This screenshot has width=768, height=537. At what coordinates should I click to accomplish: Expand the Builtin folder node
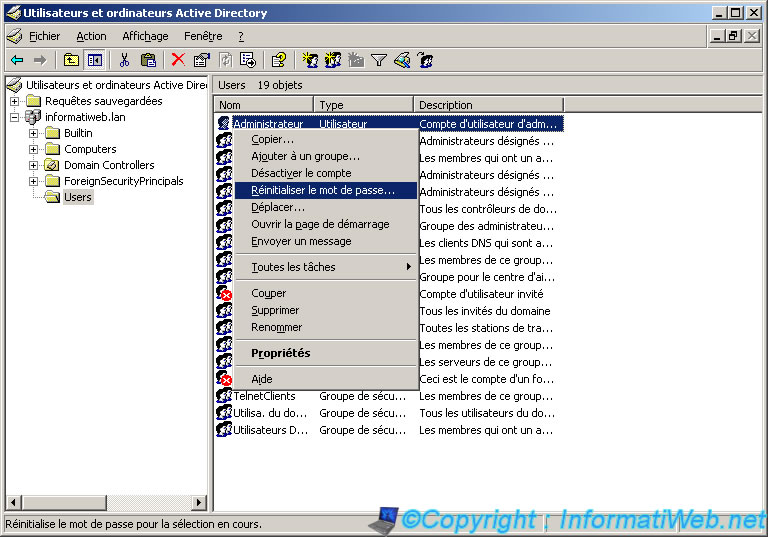click(x=33, y=133)
